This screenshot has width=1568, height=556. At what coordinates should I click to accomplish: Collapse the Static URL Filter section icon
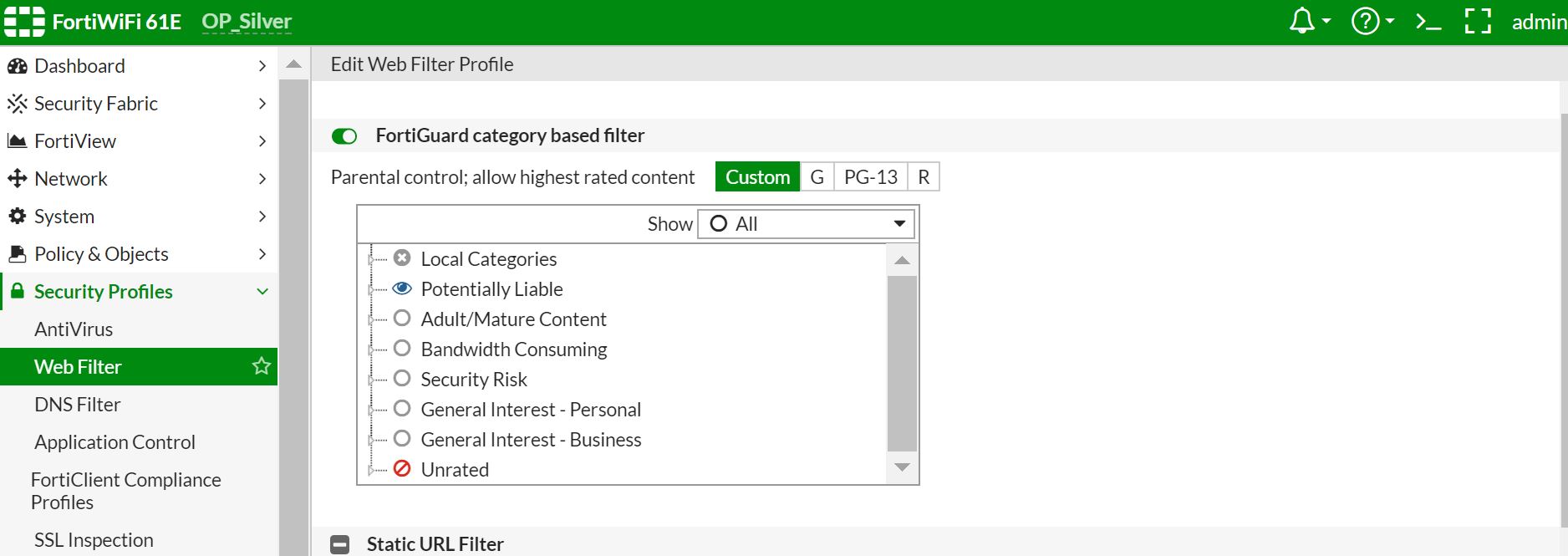pos(339,544)
